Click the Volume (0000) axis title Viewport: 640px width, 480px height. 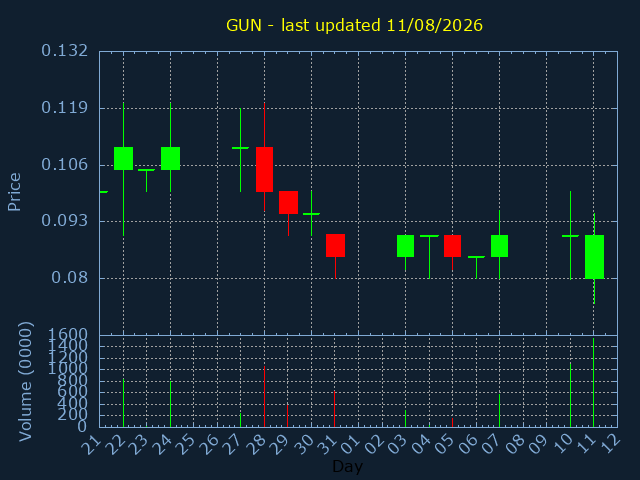coord(25,381)
